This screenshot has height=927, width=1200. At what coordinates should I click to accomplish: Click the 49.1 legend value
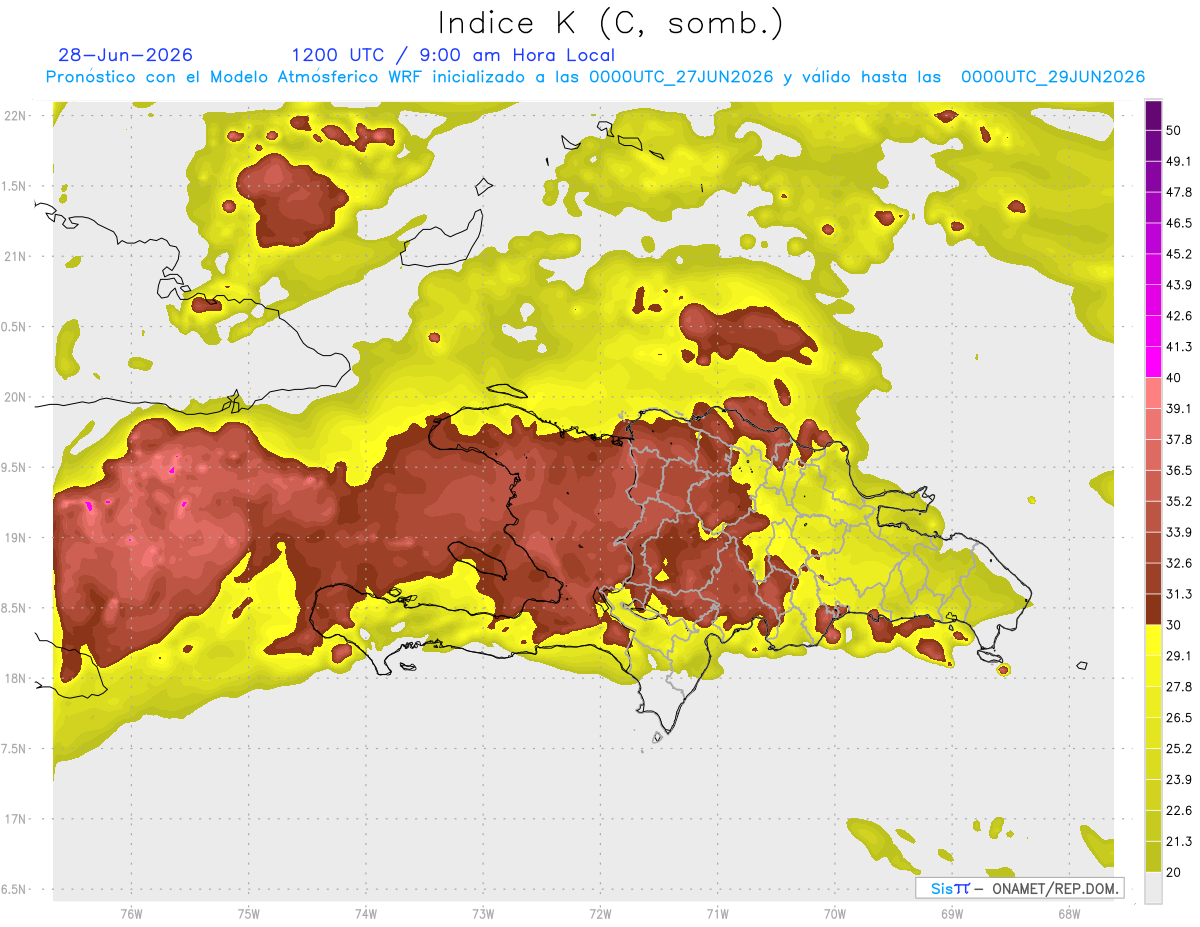point(1178,161)
